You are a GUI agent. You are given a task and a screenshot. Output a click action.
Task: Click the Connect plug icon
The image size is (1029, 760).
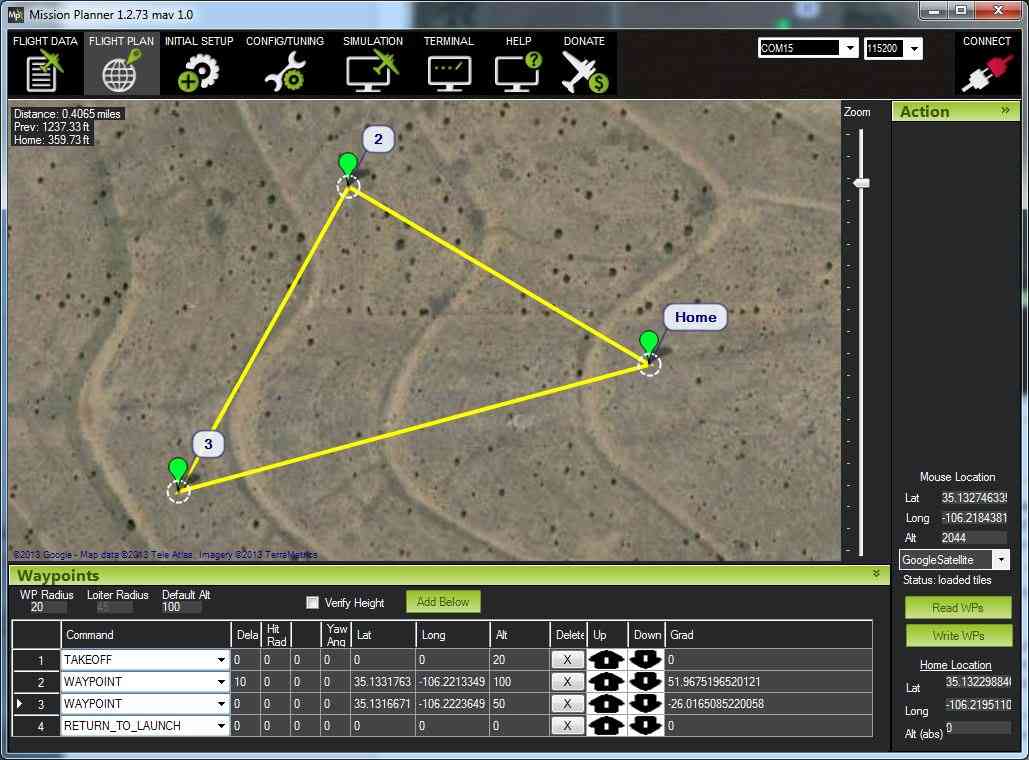click(x=986, y=72)
